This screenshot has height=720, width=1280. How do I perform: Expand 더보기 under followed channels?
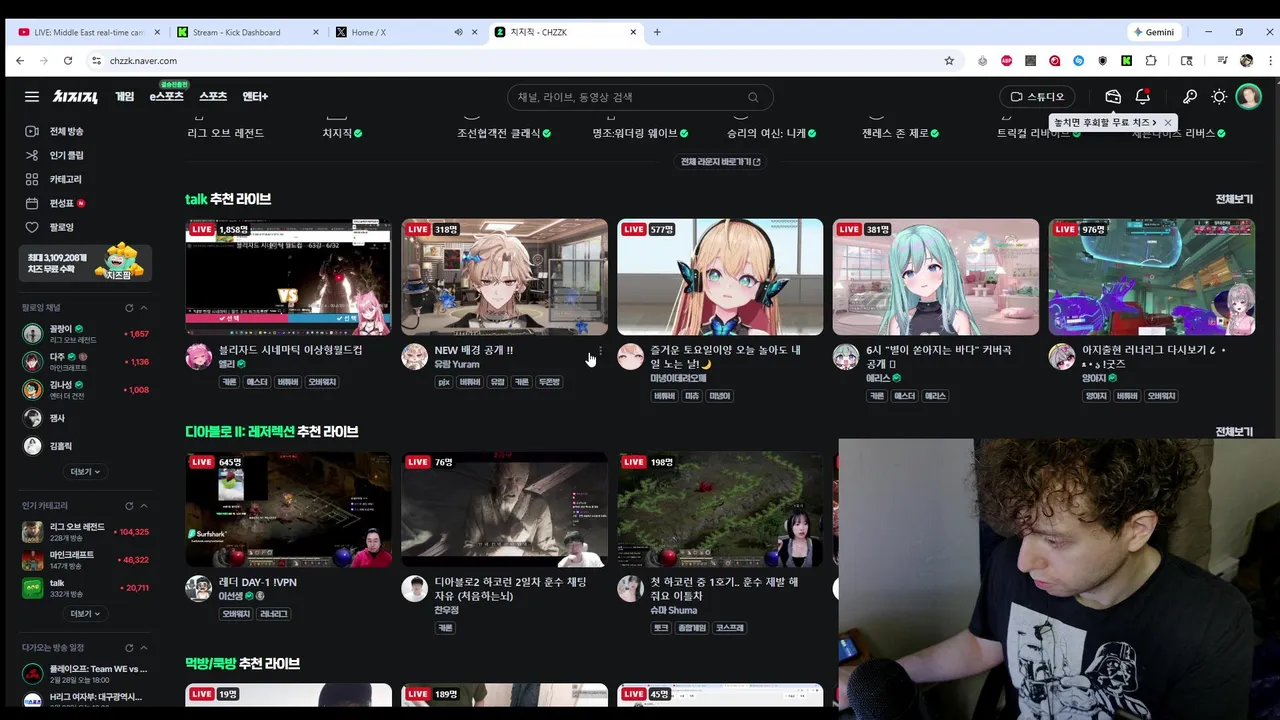pyautogui.click(x=84, y=472)
